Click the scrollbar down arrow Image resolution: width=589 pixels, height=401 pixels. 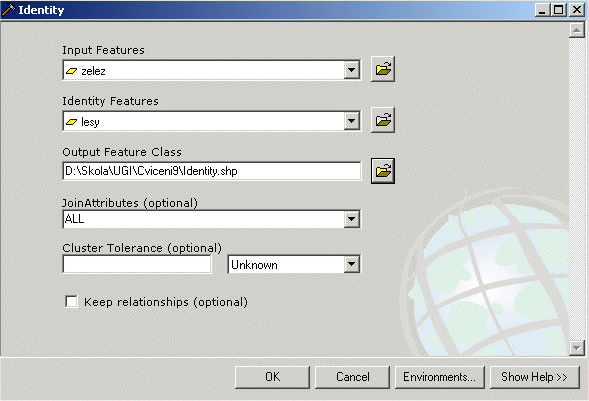pos(577,348)
